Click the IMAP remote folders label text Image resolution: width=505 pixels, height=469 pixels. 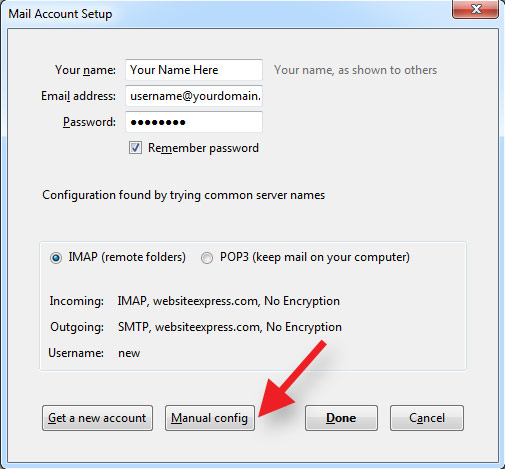pos(127,257)
